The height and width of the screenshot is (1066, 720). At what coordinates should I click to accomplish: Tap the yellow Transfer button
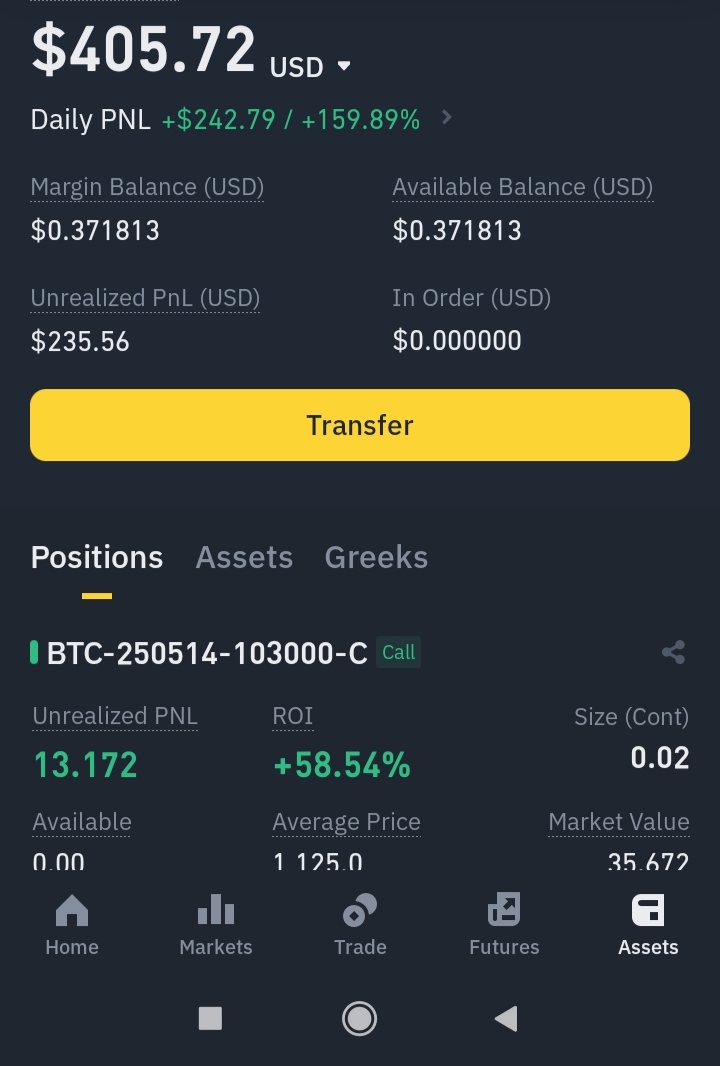[360, 425]
